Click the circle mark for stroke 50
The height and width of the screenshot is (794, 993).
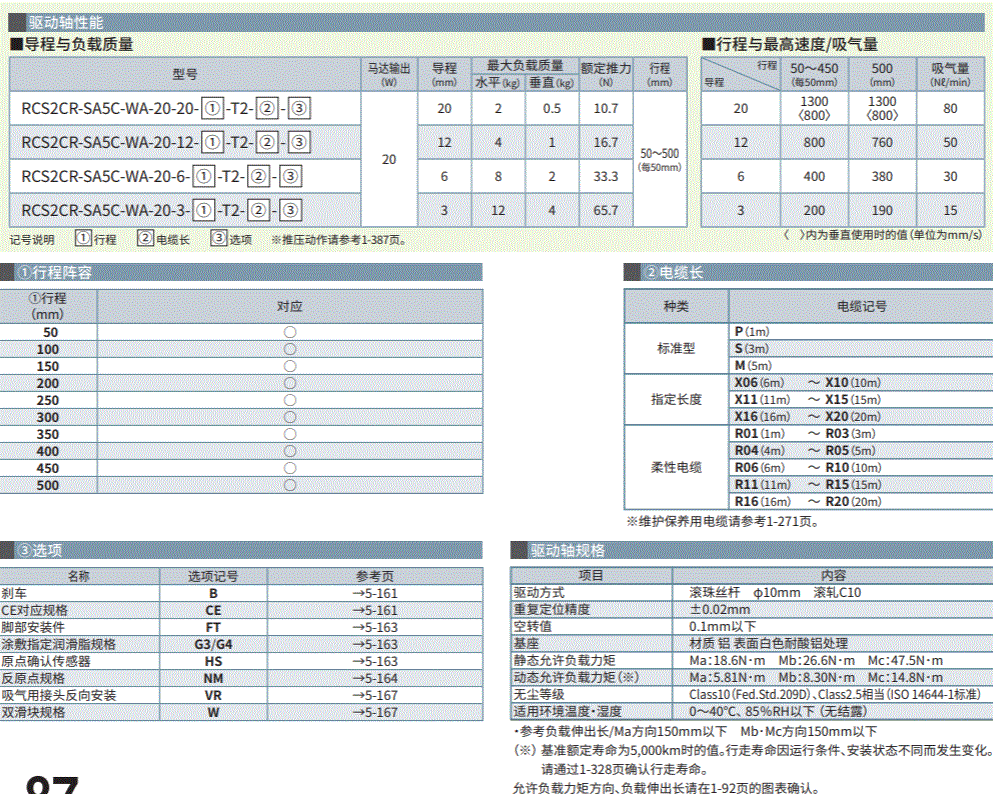(290, 332)
